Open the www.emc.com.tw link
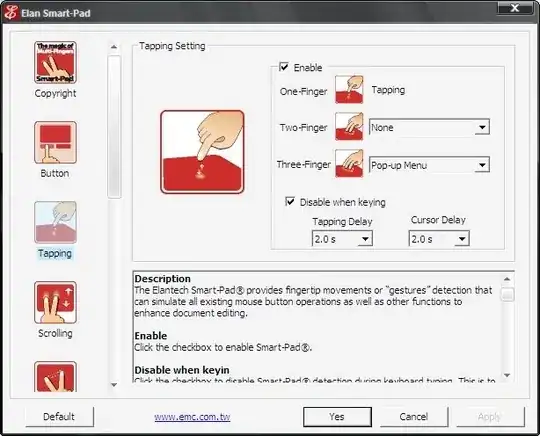 click(x=192, y=417)
